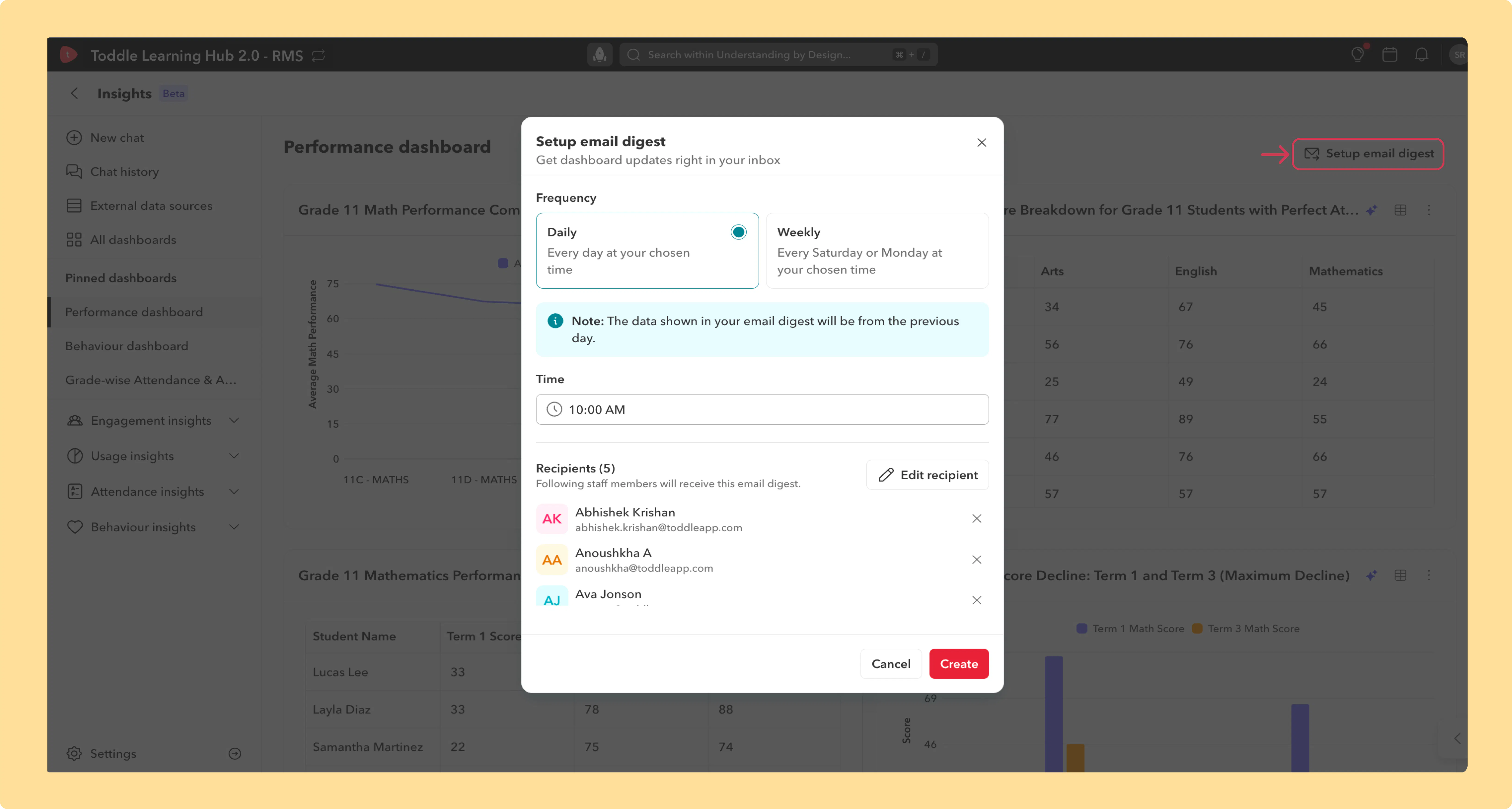Remove Anoushkha A from recipients
Screen dimensions: 1512x809
[976, 560]
